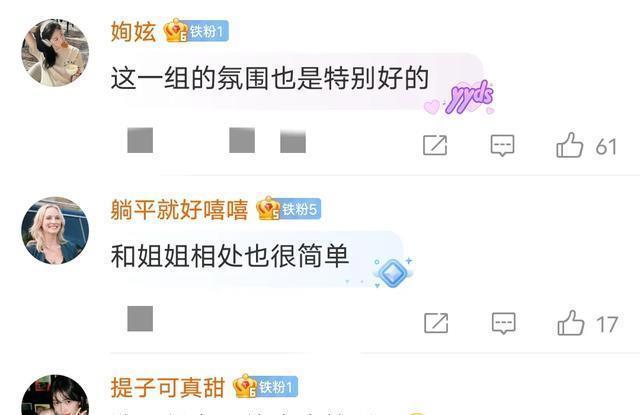Viewport: 640px width, 415px height.
Task: Share the 和姐姐相处也很简单 comment
Action: click(436, 323)
